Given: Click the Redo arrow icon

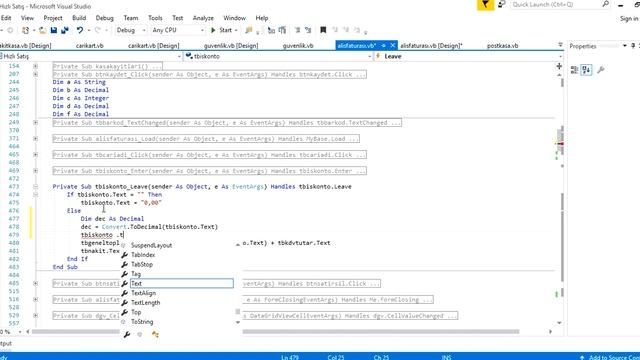Looking at the screenshot, I should pyautogui.click(x=98, y=30).
